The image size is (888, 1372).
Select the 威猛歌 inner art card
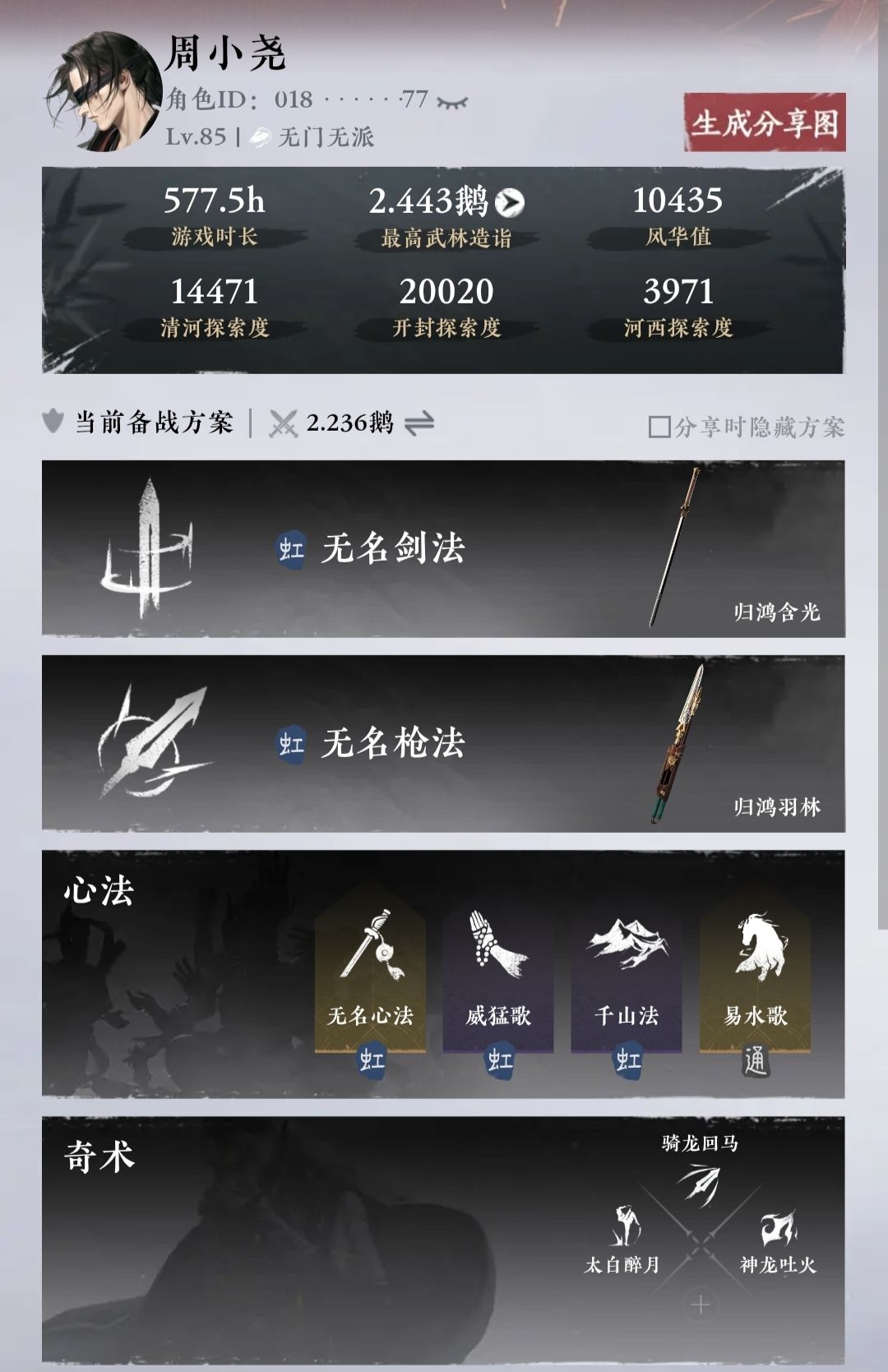point(498,978)
